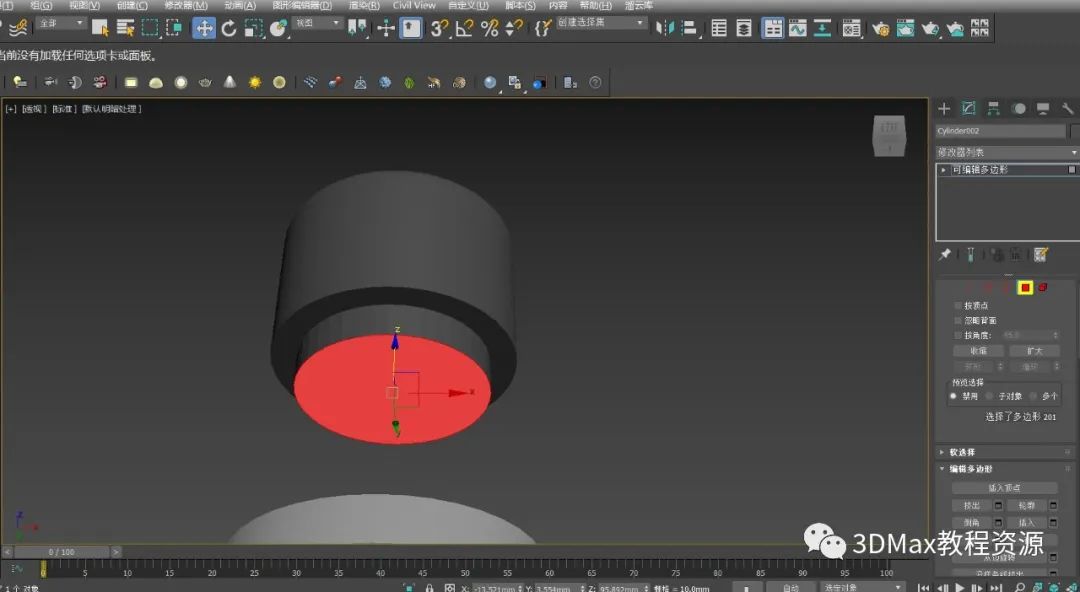
Task: Activate the Rotate tool
Action: [229, 28]
